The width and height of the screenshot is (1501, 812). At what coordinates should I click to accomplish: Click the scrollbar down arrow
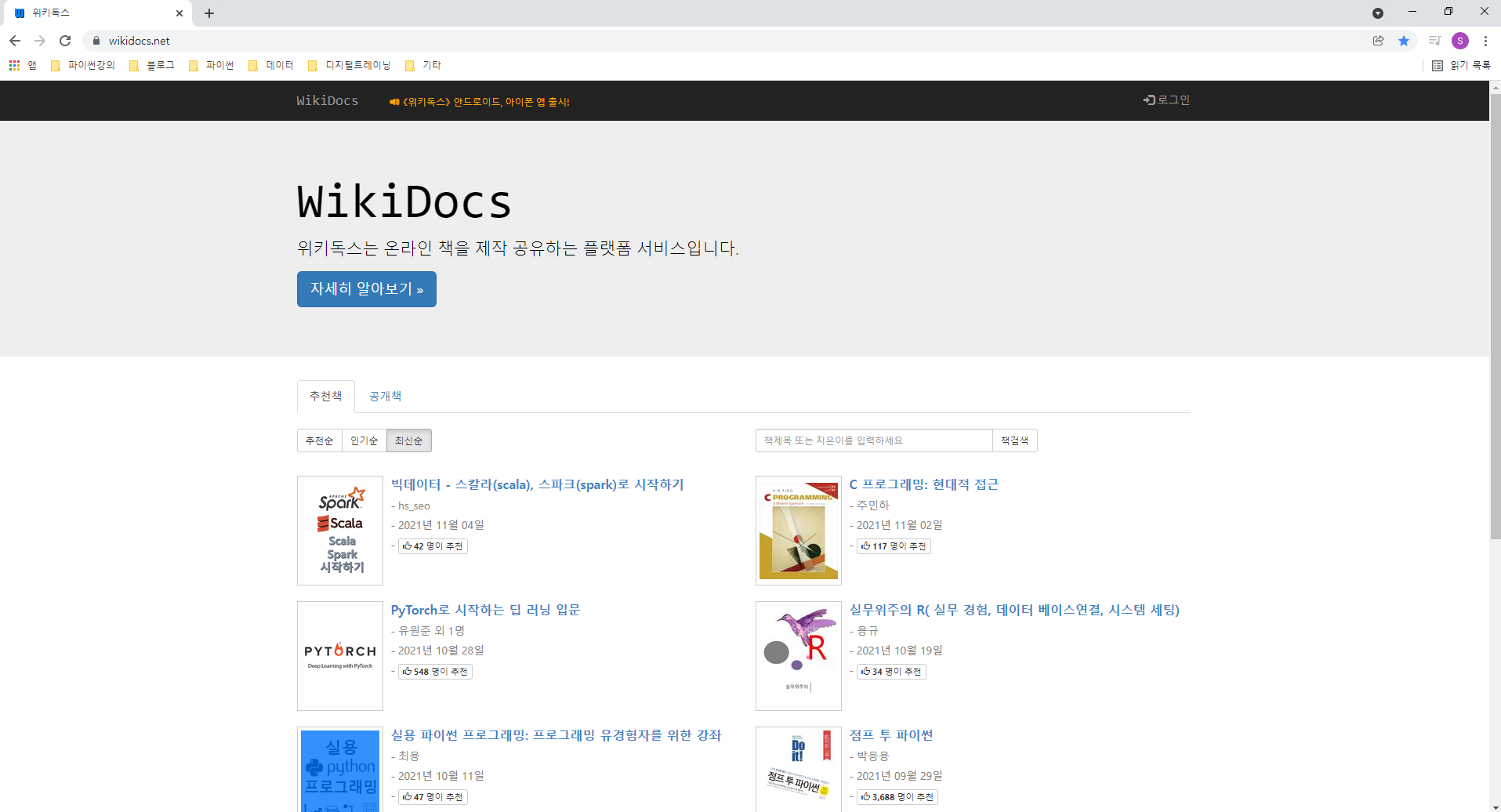pos(1495,806)
